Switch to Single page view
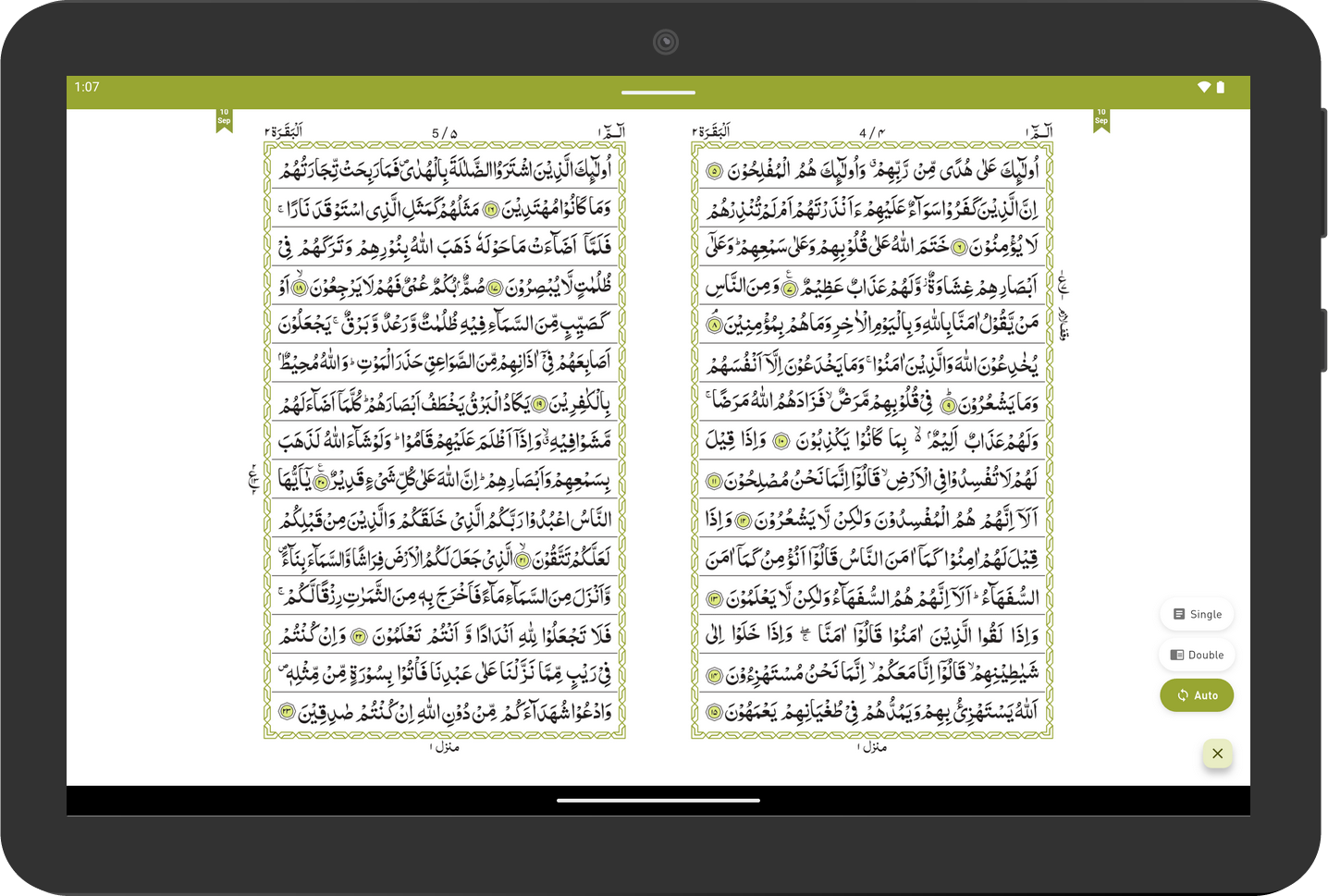 (x=1197, y=614)
